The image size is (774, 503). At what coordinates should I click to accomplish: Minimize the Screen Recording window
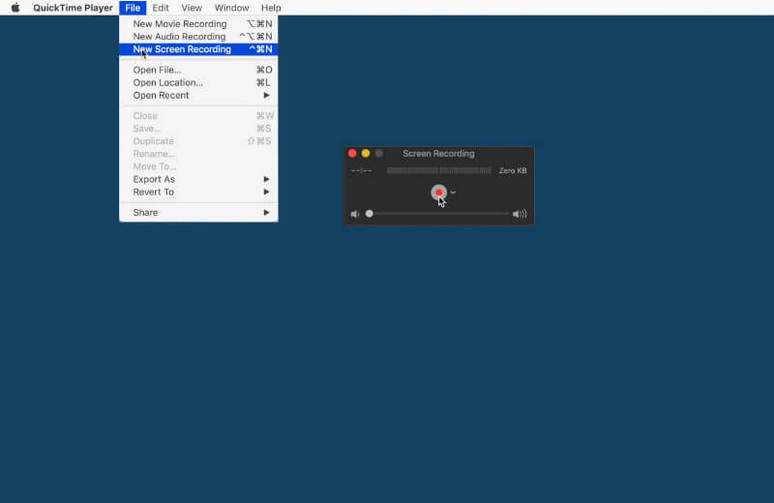pyautogui.click(x=365, y=153)
